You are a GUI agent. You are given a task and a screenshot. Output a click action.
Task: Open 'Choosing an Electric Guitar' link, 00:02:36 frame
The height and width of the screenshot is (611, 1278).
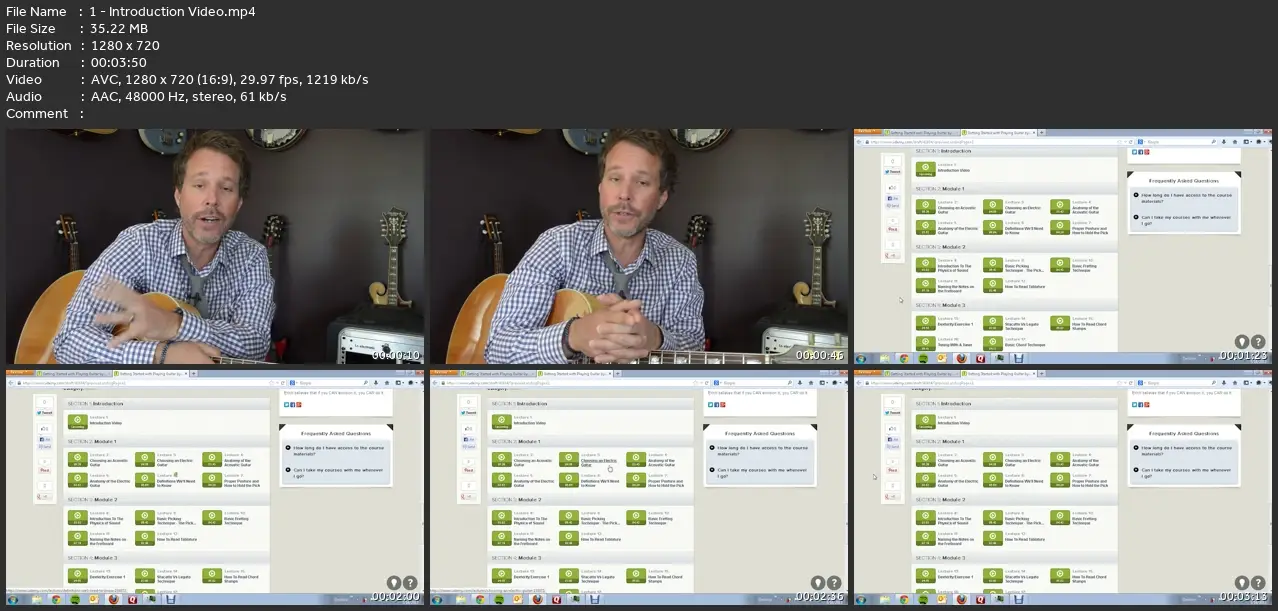(599, 463)
